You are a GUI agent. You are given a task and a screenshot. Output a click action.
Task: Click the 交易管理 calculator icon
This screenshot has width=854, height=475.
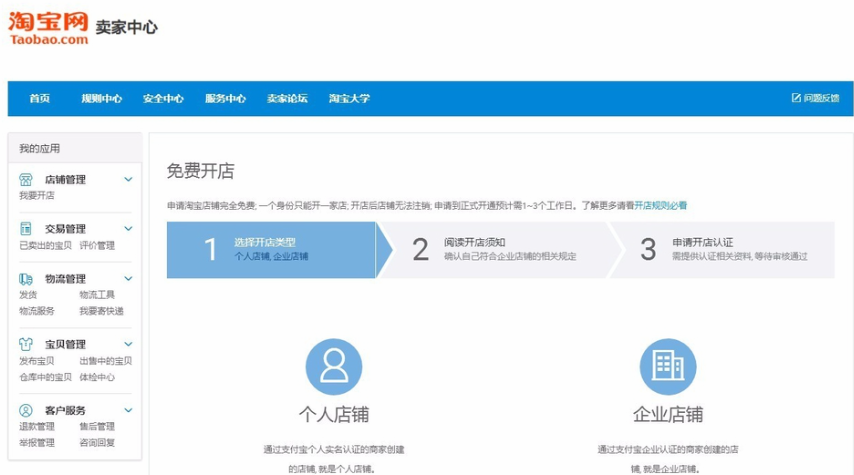click(x=26, y=229)
